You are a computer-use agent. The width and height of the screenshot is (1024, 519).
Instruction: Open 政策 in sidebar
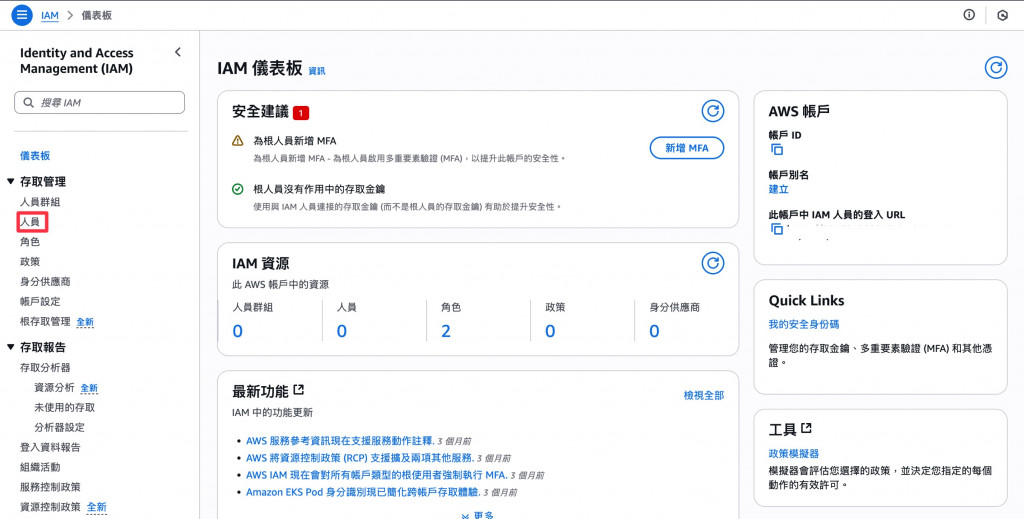30,262
